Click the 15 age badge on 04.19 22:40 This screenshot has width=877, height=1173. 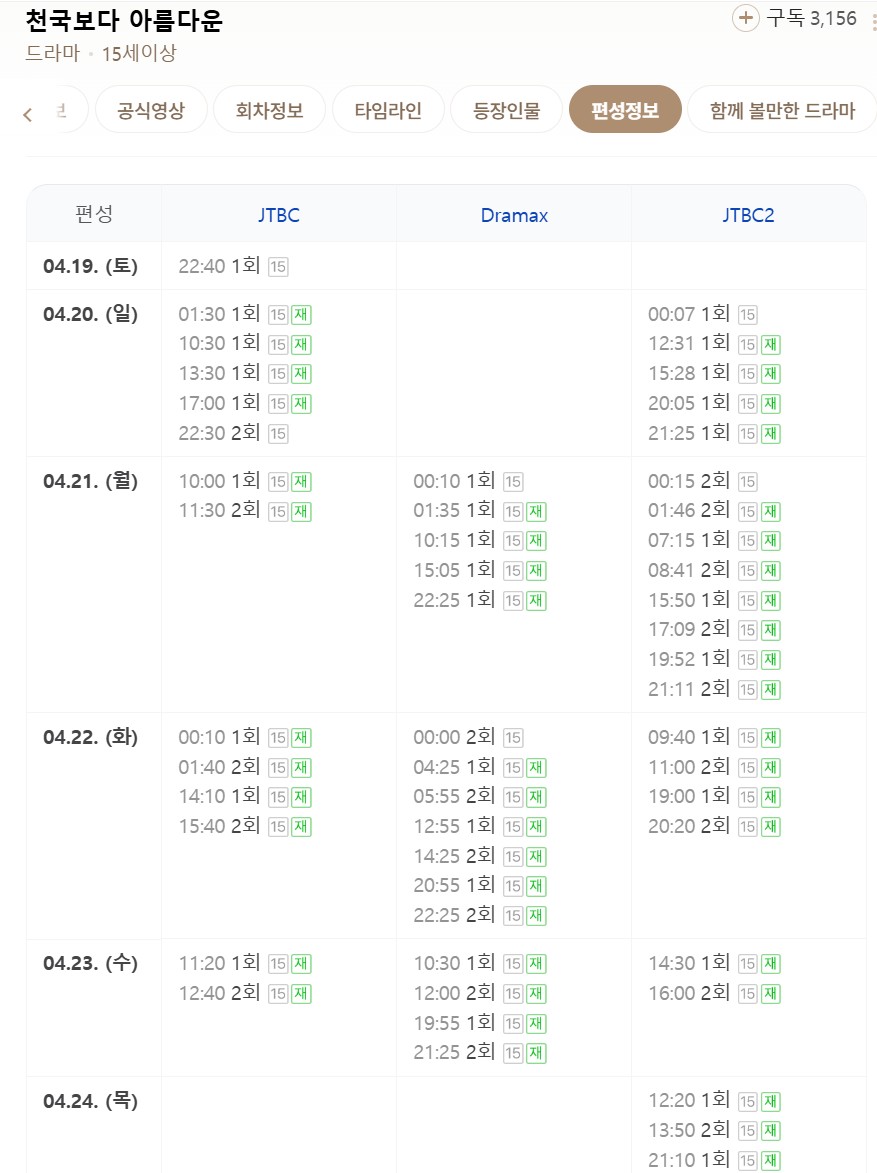pyautogui.click(x=278, y=267)
